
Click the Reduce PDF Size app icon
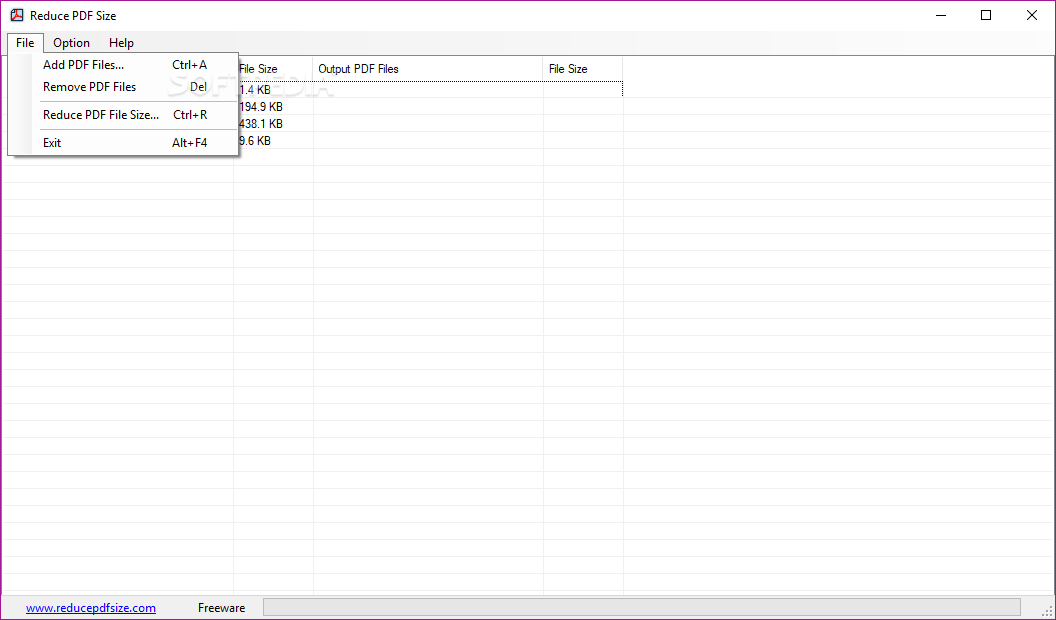(17, 15)
